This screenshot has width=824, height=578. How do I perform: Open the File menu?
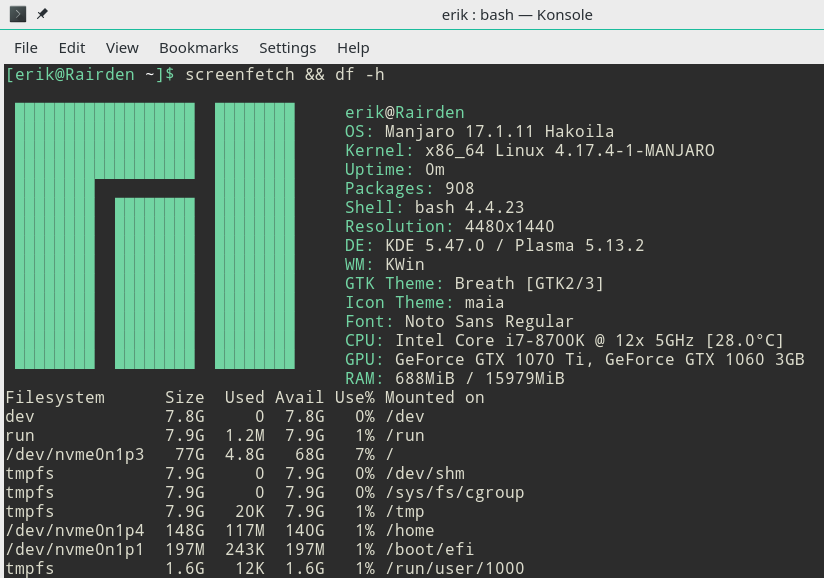tap(26, 48)
